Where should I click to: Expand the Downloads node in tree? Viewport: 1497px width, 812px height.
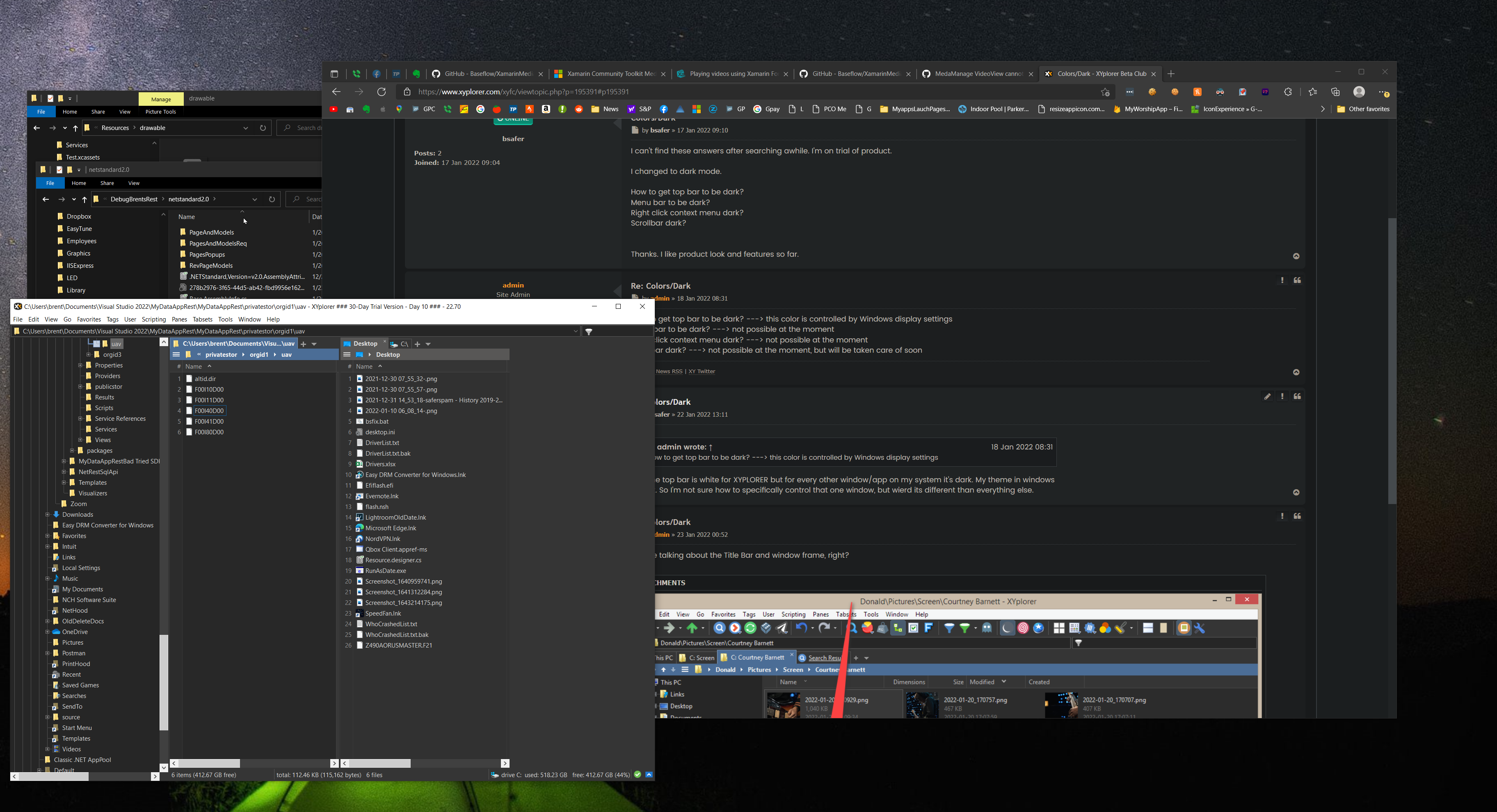click(x=48, y=515)
